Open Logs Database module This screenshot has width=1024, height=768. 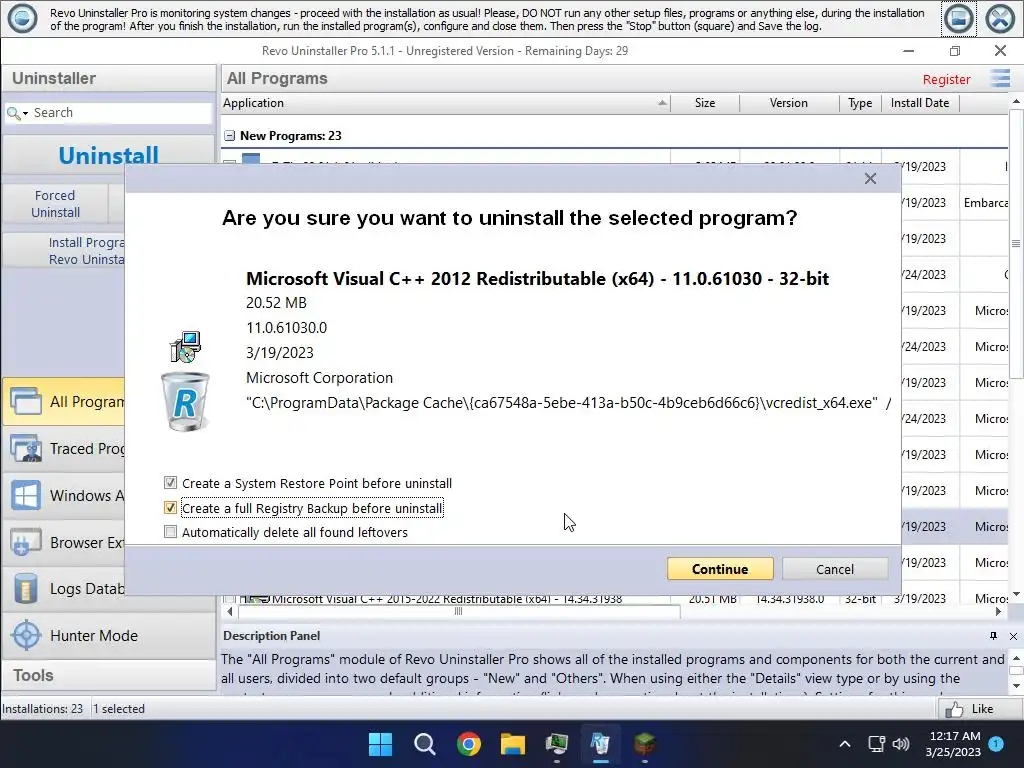(63, 589)
